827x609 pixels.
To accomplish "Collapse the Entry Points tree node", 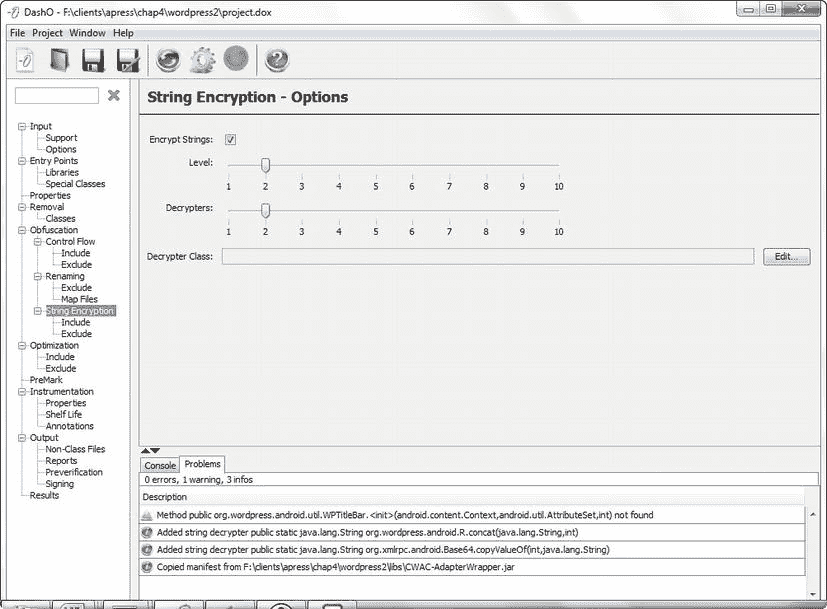I will coord(22,161).
